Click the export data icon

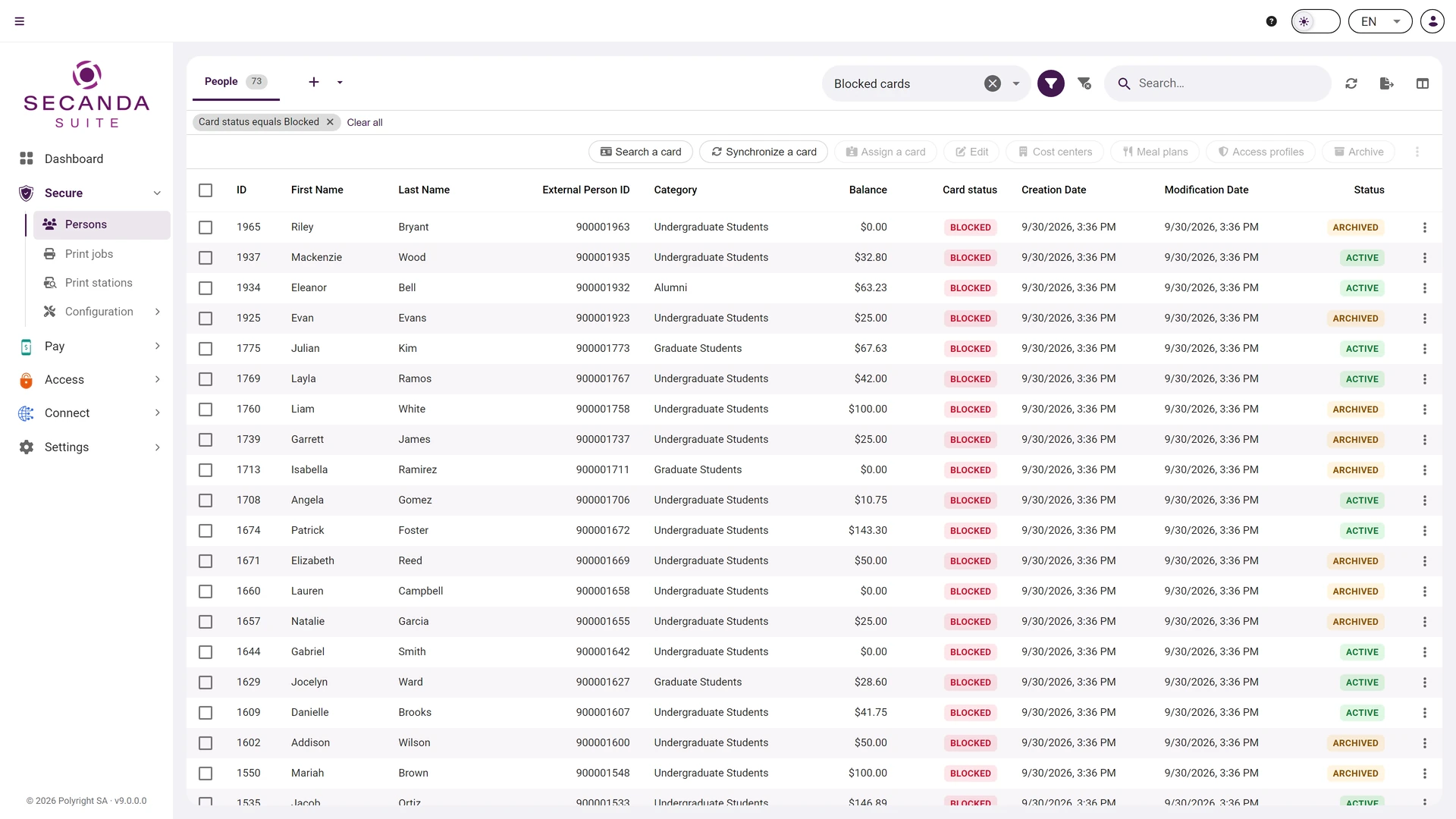pyautogui.click(x=1387, y=83)
